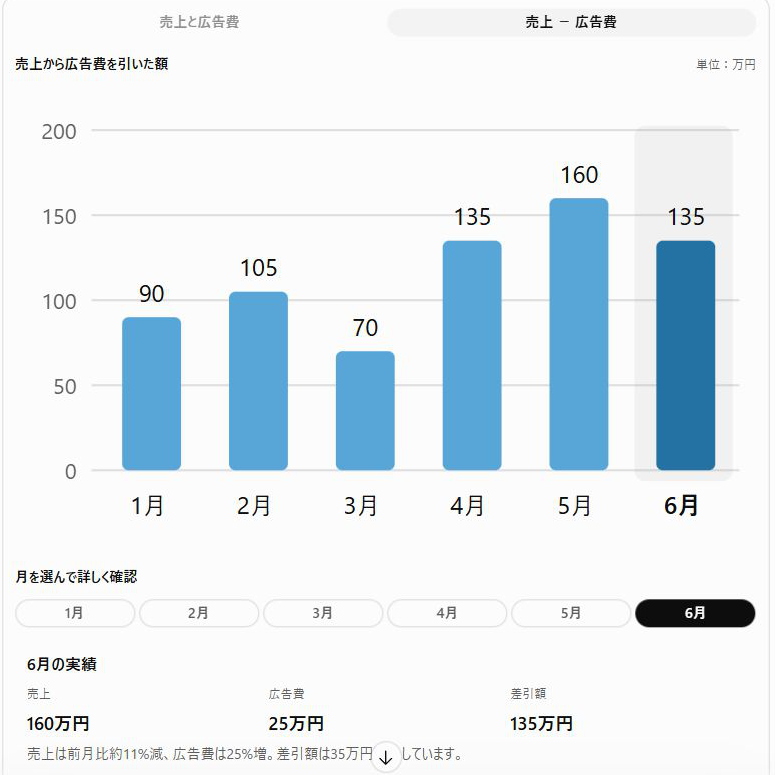The image size is (775, 775).
Task: Choose the 4月 month pill button
Action: [447, 613]
